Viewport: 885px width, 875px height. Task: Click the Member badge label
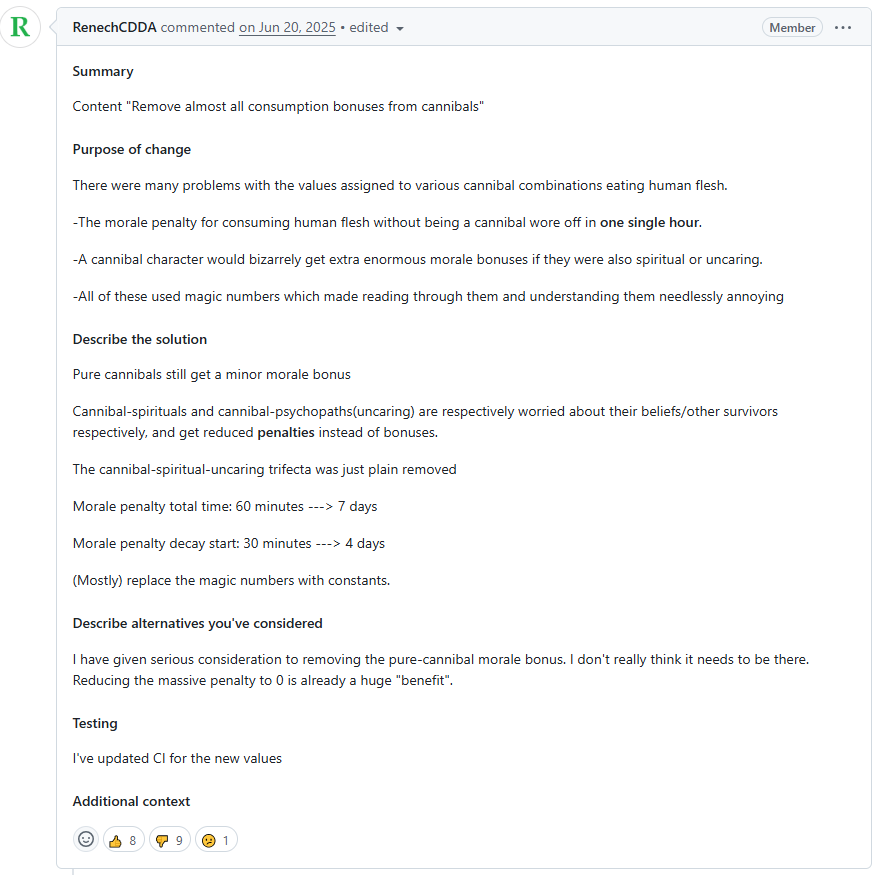click(792, 28)
